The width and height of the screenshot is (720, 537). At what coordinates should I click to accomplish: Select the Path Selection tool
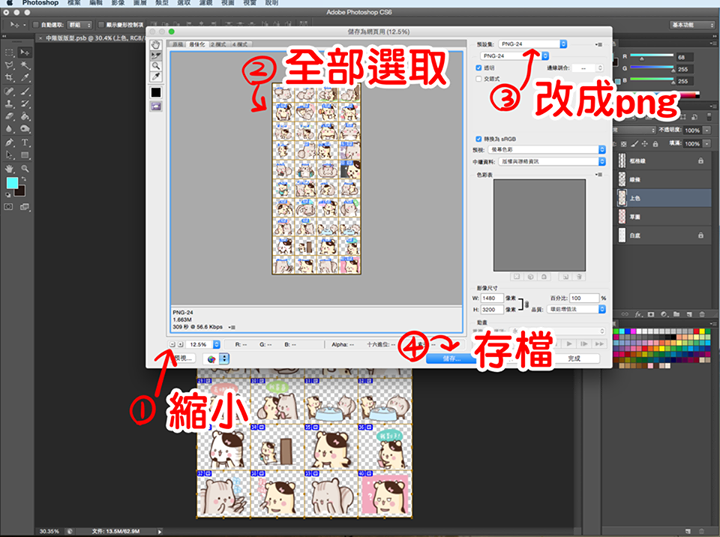[x=9, y=155]
